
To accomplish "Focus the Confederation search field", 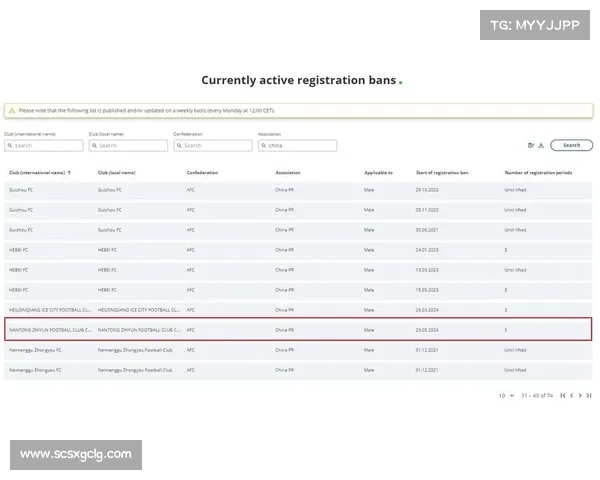I will click(x=213, y=145).
